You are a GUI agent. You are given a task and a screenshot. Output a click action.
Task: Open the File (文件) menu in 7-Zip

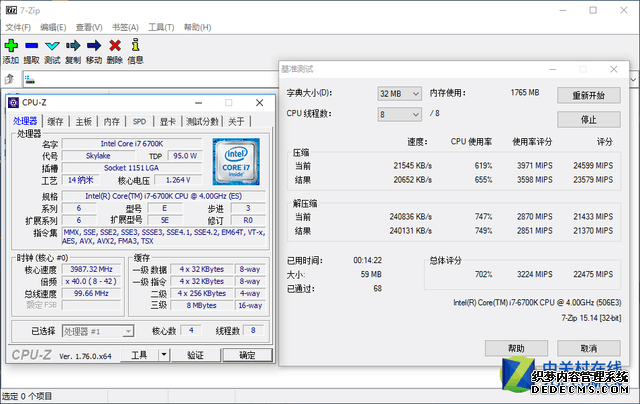pyautogui.click(x=18, y=27)
